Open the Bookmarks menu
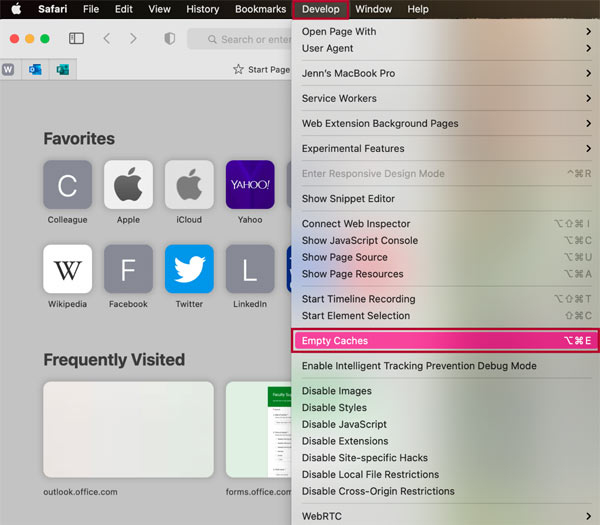600x525 pixels. 260,9
